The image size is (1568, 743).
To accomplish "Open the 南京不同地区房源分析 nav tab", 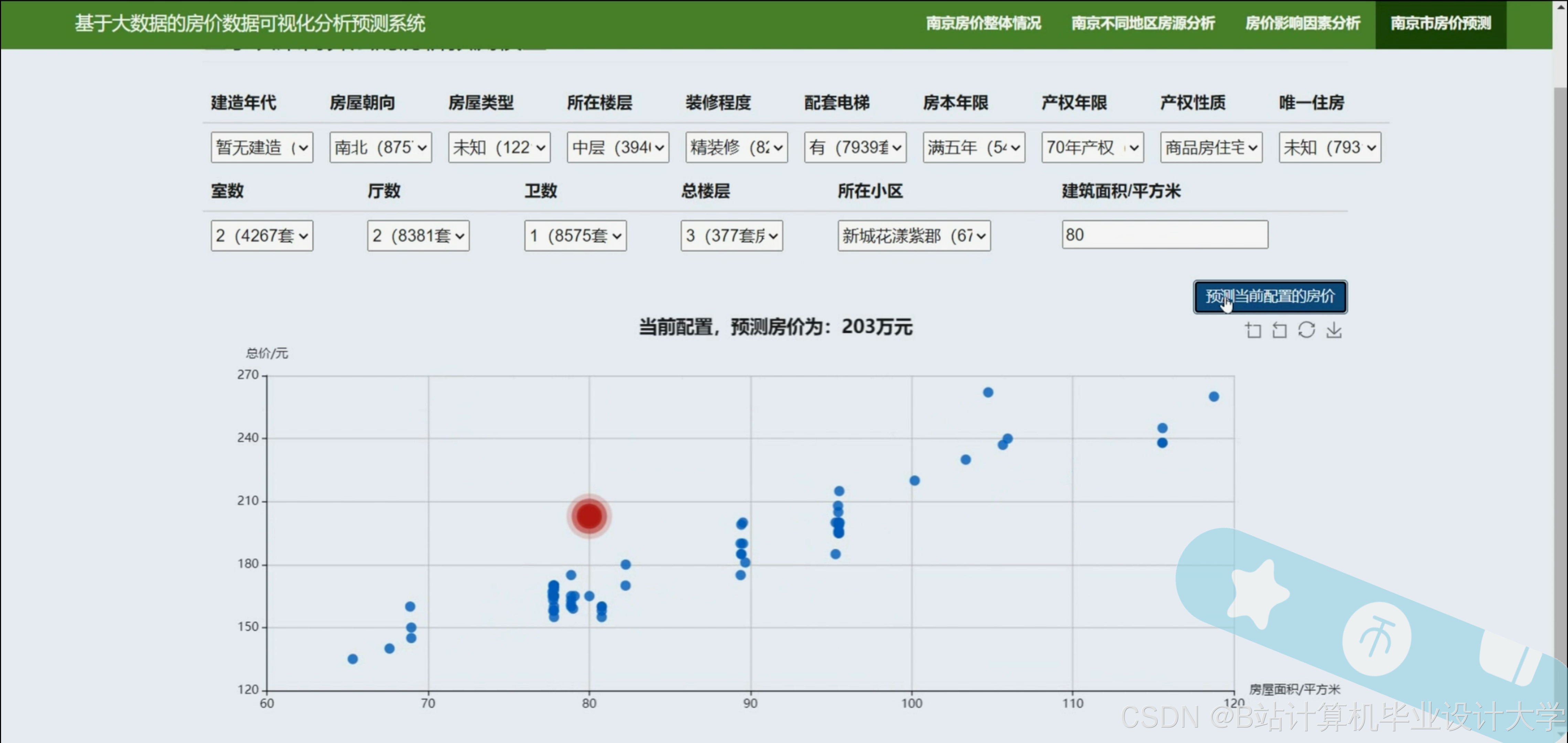I will coord(1143,24).
